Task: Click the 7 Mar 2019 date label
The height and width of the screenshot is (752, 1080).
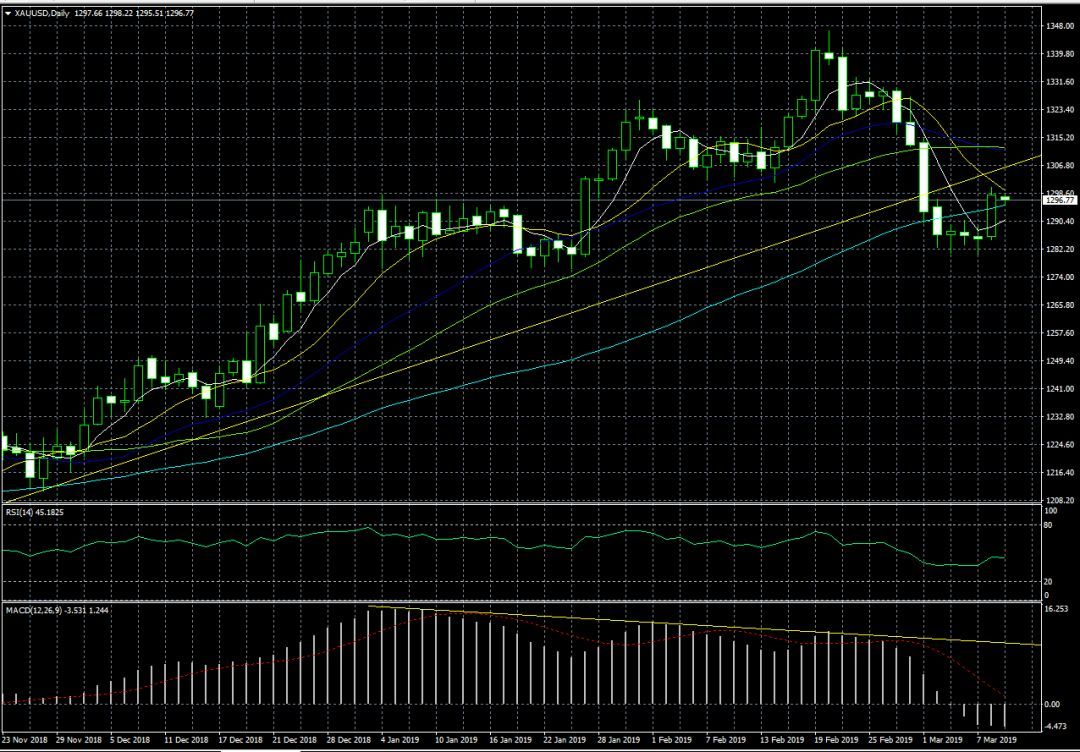Action: coord(1000,741)
